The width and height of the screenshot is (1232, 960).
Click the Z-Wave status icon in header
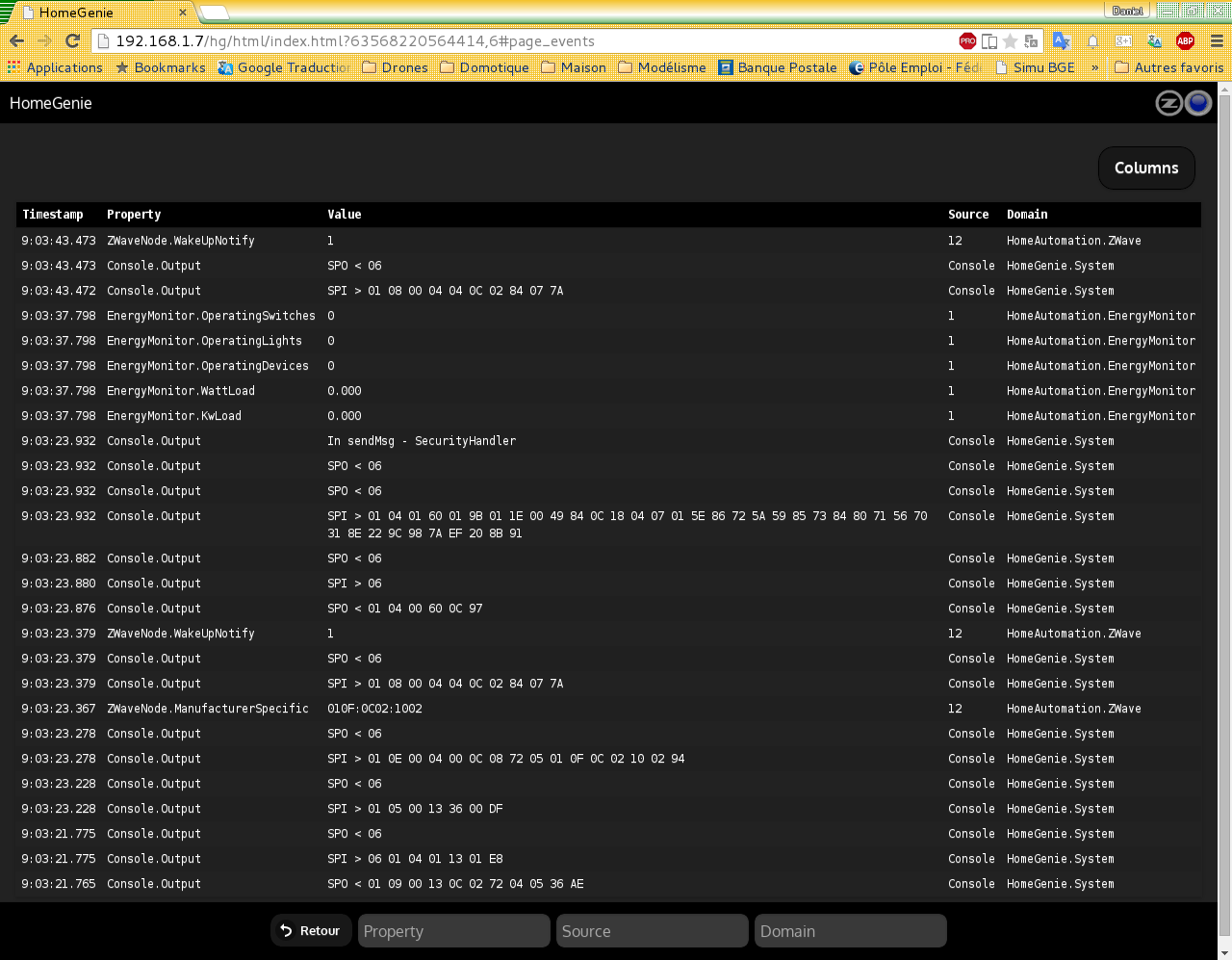point(1168,103)
